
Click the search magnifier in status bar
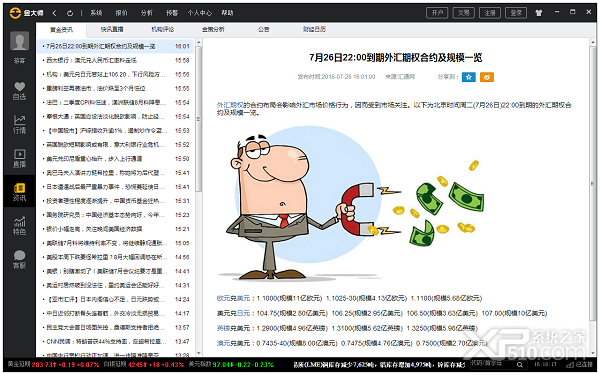click(520, 365)
